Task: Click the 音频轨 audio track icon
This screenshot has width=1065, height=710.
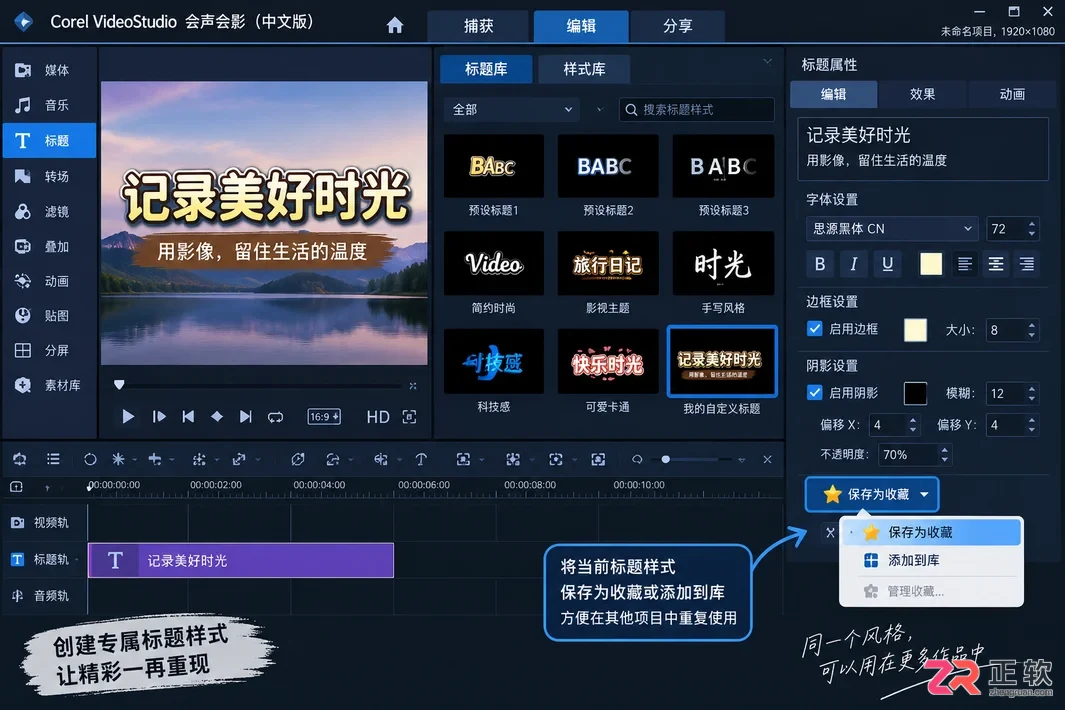Action: click(18, 596)
